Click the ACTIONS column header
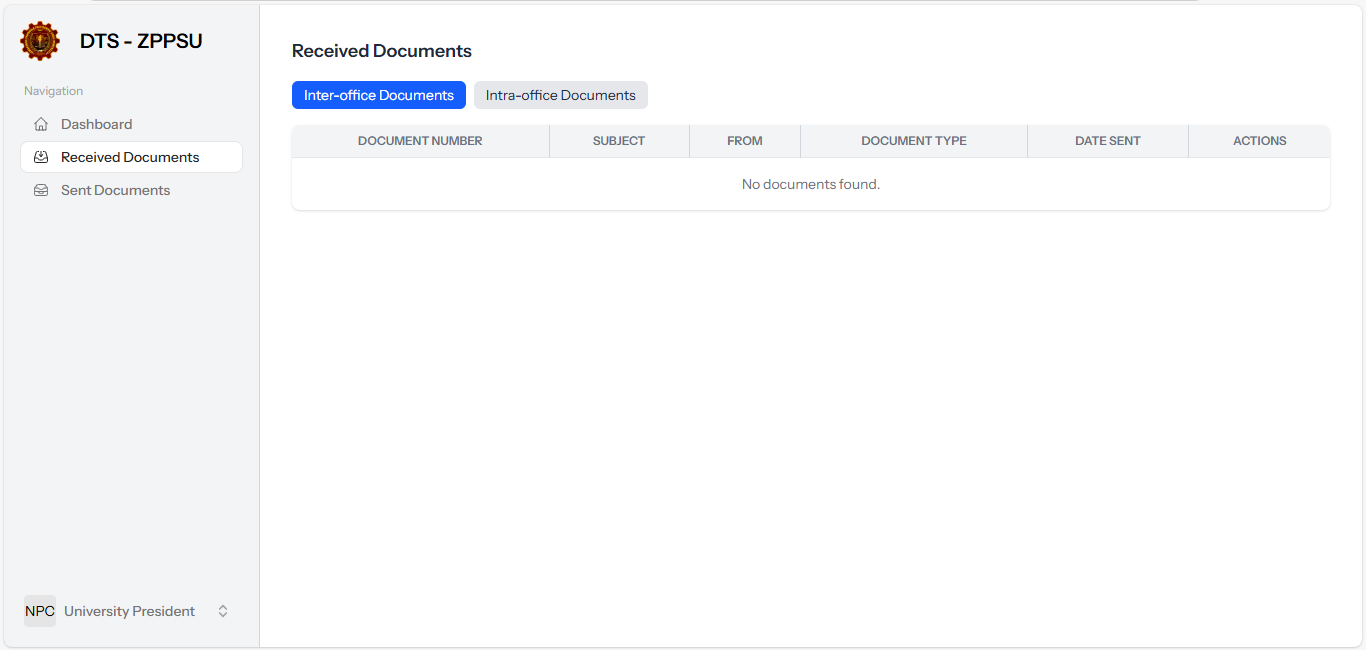The image size is (1366, 650). pos(1259,140)
